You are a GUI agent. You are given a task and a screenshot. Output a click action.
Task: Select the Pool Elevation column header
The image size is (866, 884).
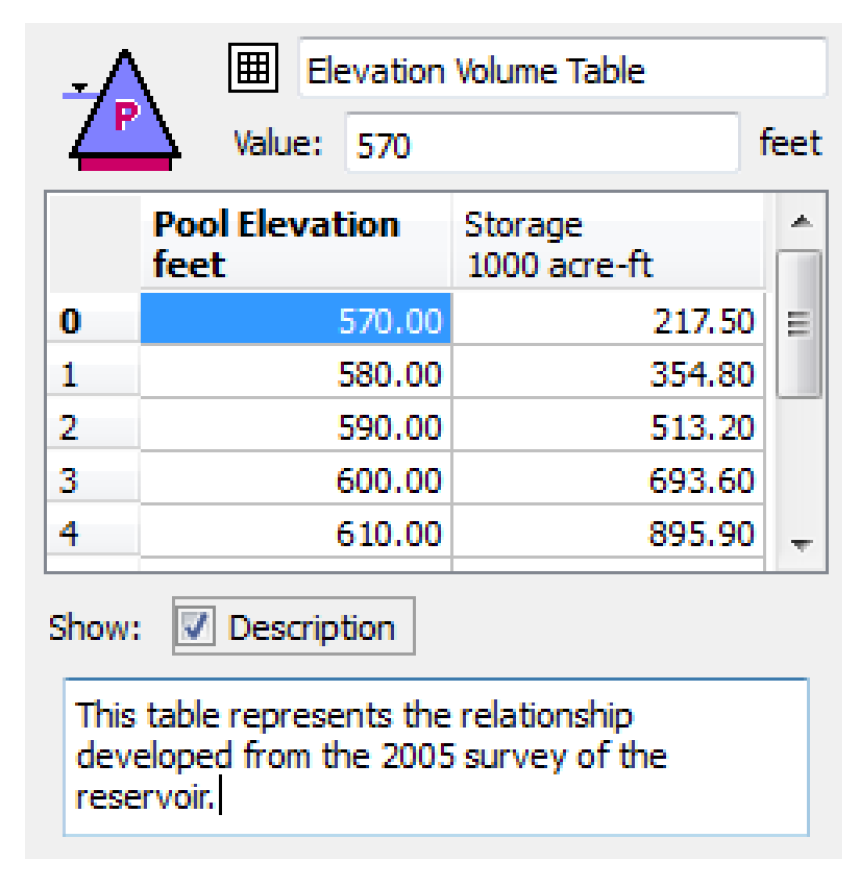(x=296, y=244)
